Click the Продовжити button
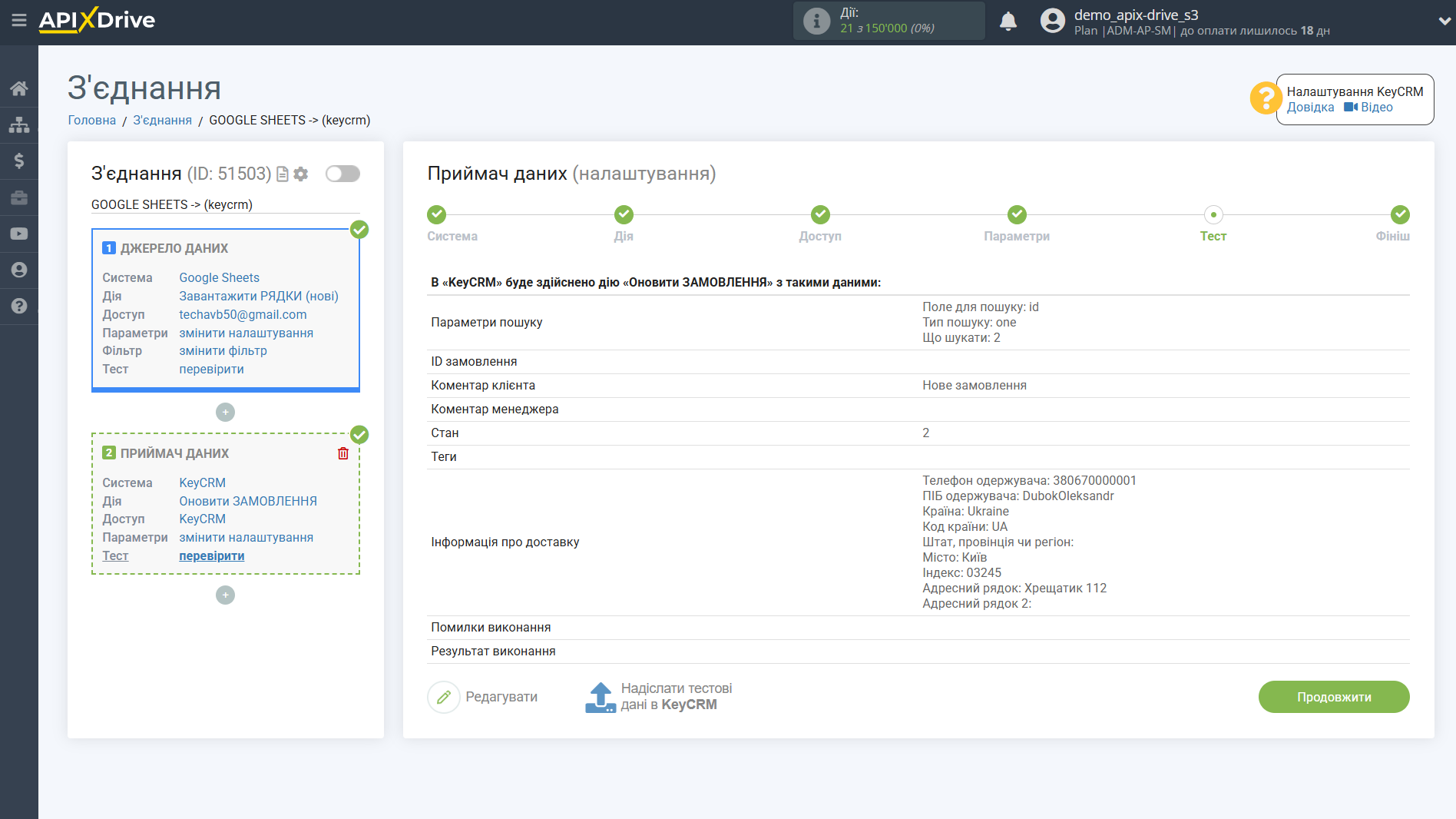1456x819 pixels. point(1334,697)
